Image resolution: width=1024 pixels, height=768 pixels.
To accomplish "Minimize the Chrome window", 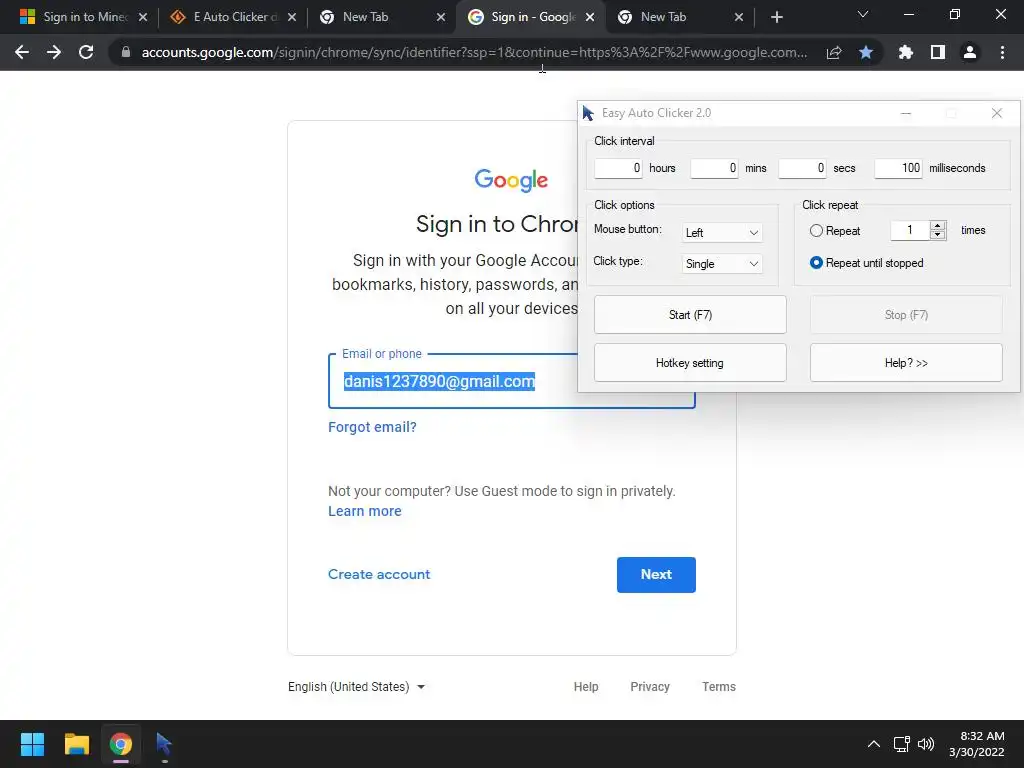I will click(x=908, y=14).
